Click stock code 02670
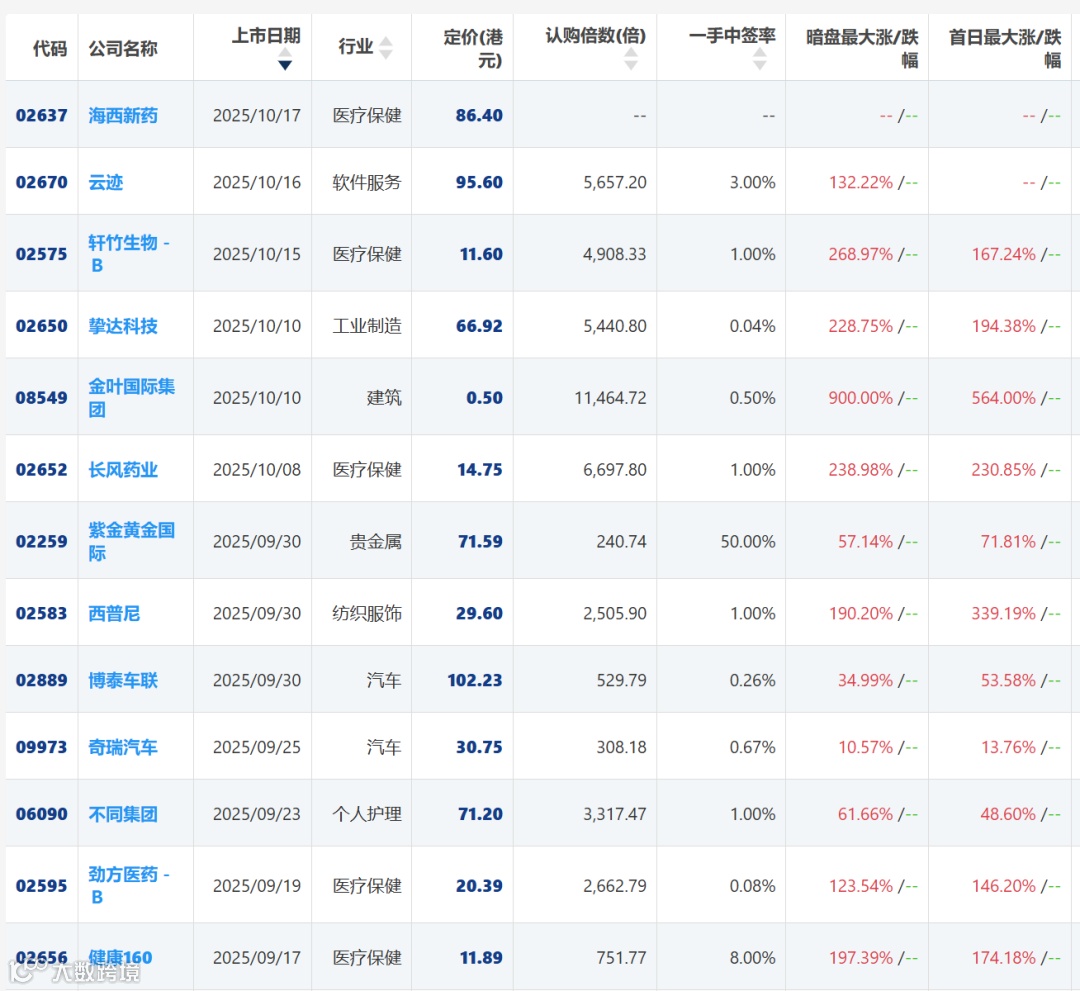Screen dimensions: 1080x991 coord(41,182)
